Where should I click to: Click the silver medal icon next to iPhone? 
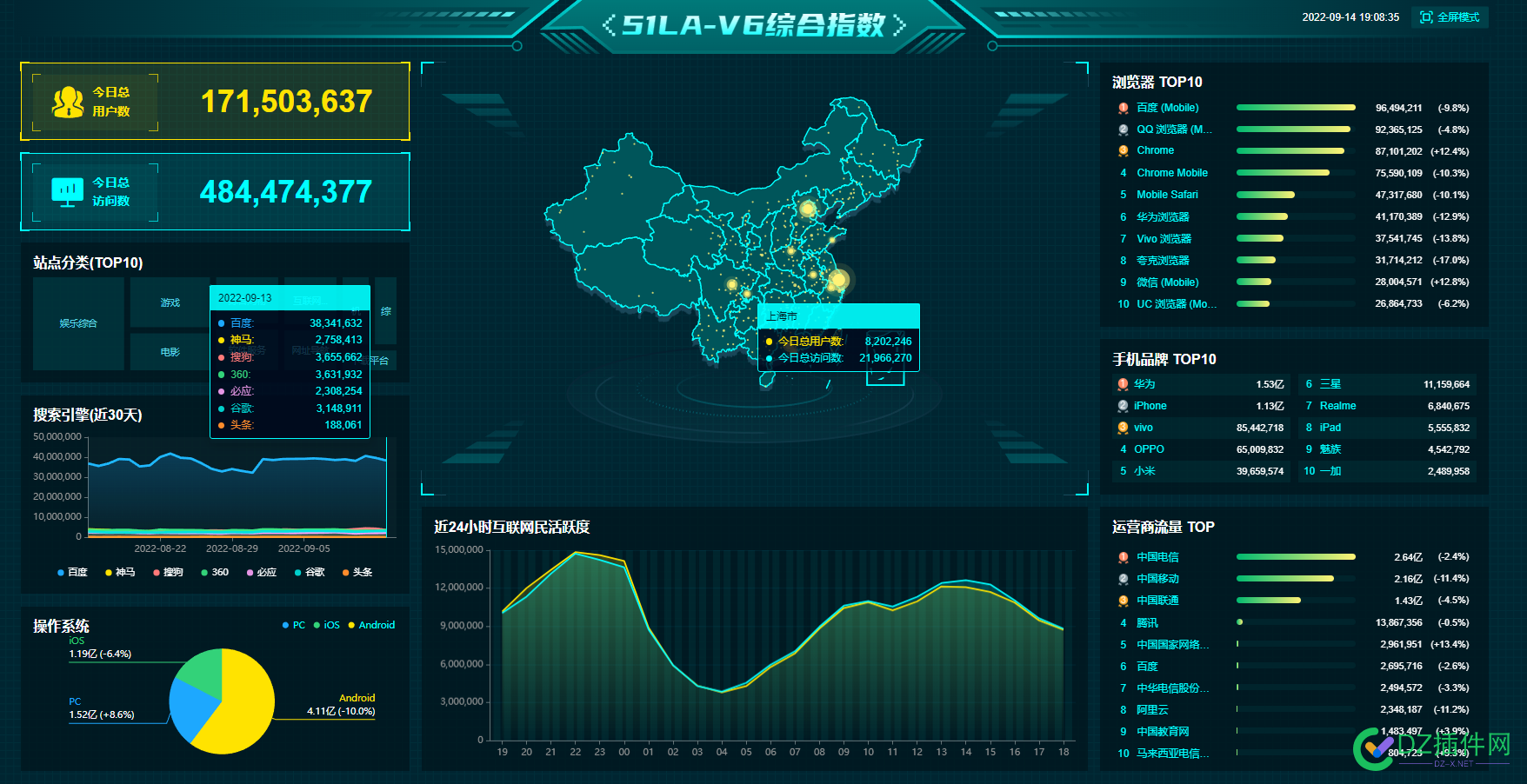(1123, 406)
